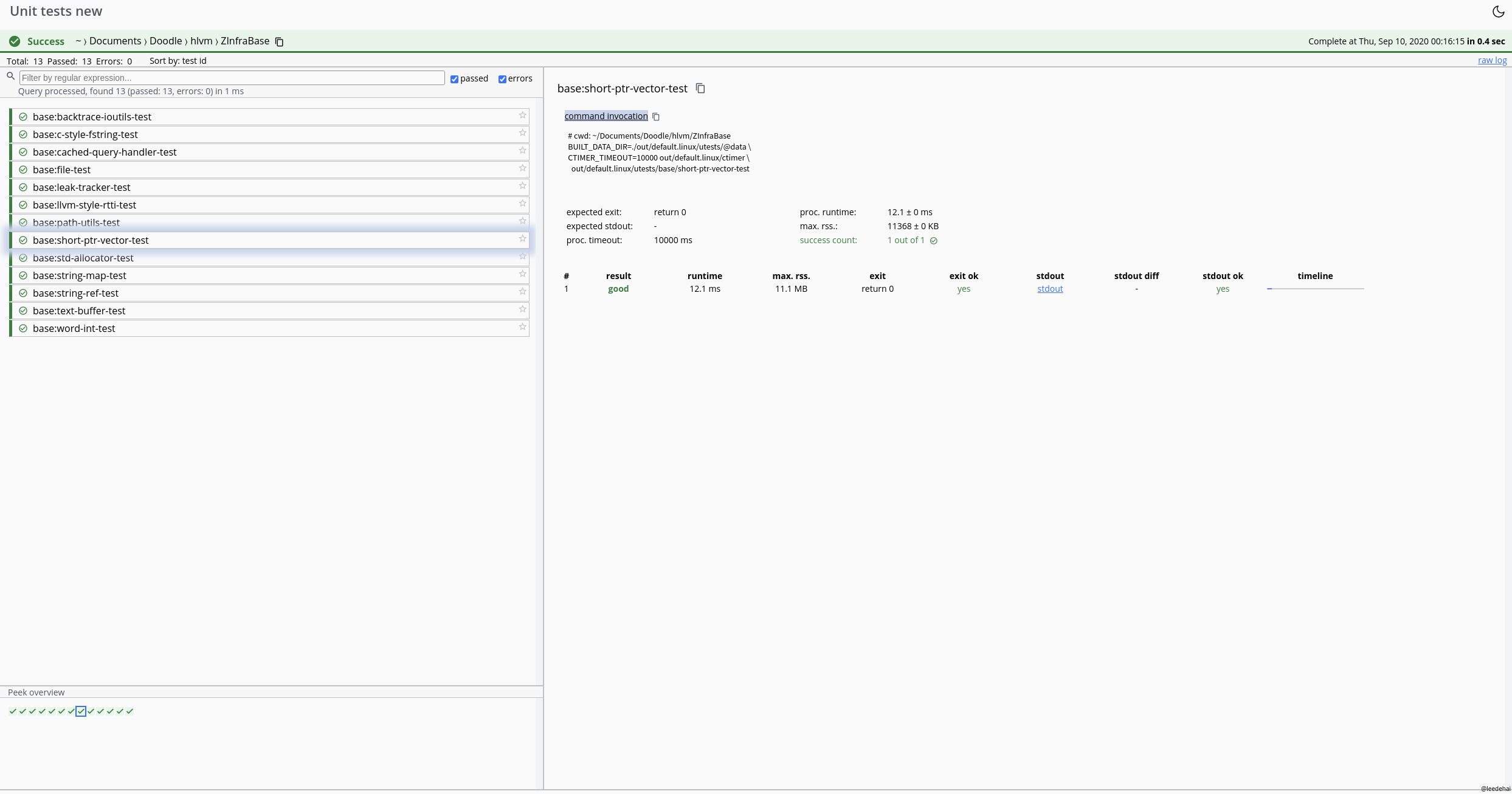This screenshot has width=1512, height=794.
Task: Star the base:std-allocator-test row
Action: pos(522,256)
